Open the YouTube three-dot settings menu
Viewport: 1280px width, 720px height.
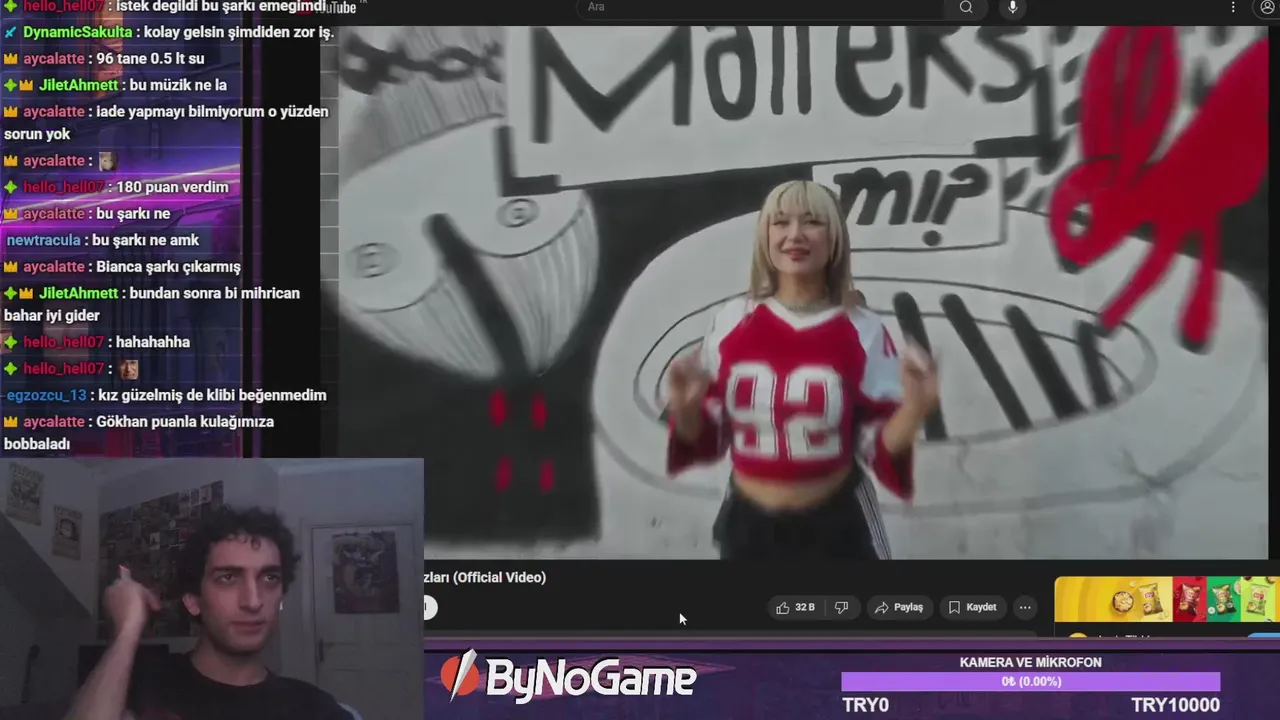(x=1232, y=7)
